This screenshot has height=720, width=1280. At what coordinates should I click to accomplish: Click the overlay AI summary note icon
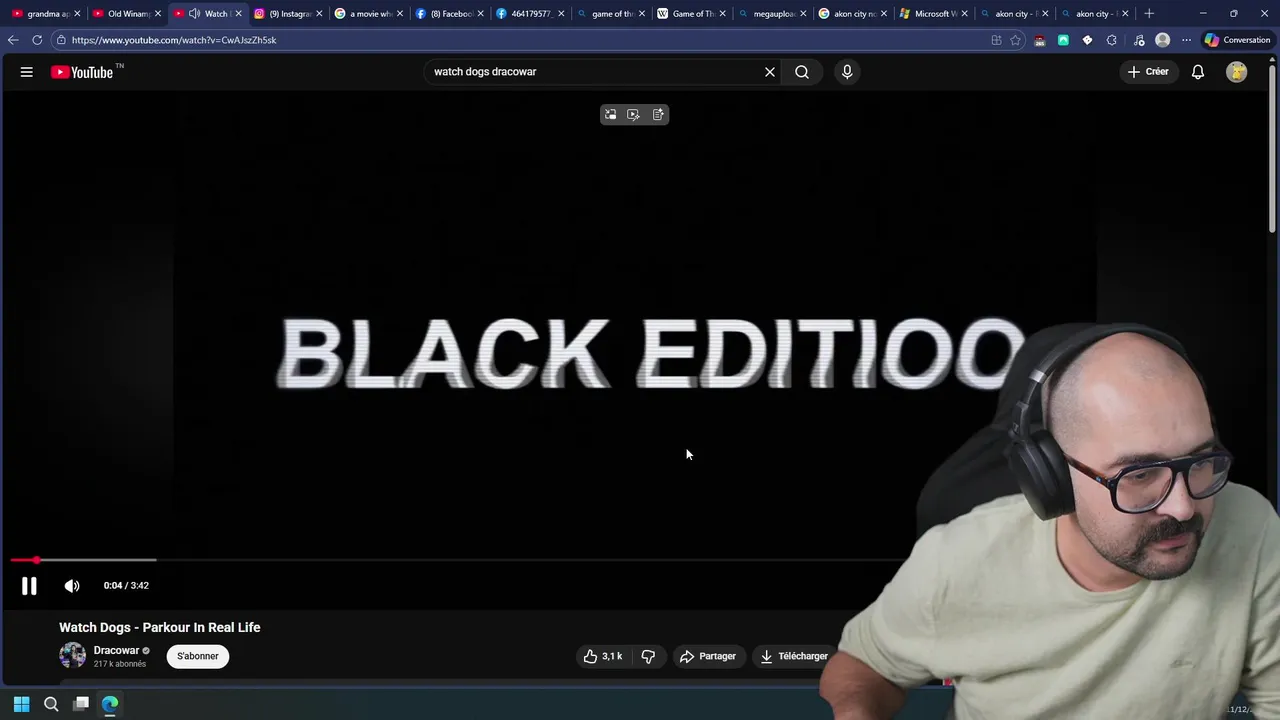click(x=658, y=115)
